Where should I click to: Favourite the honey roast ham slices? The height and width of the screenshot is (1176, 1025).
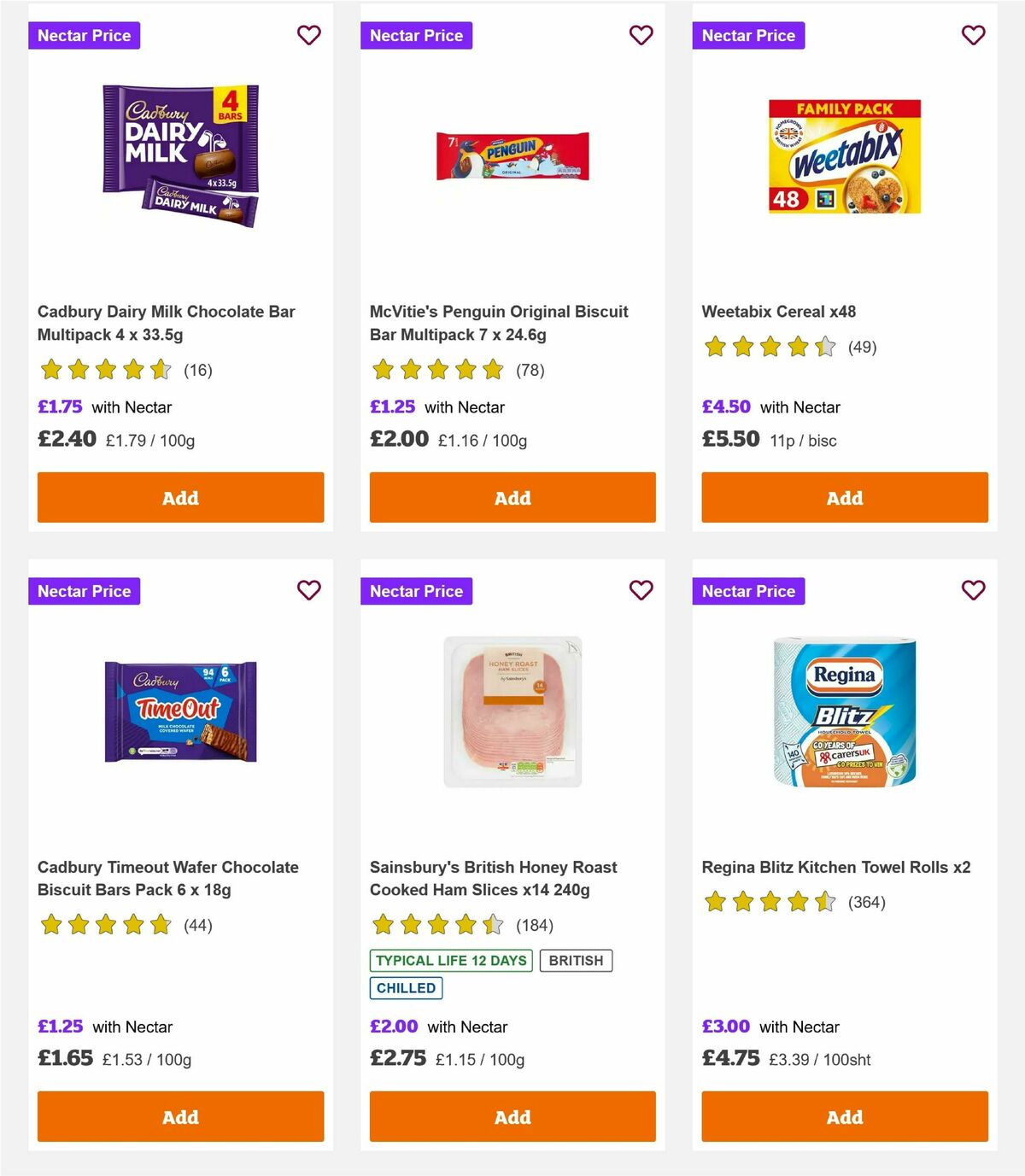coord(641,590)
